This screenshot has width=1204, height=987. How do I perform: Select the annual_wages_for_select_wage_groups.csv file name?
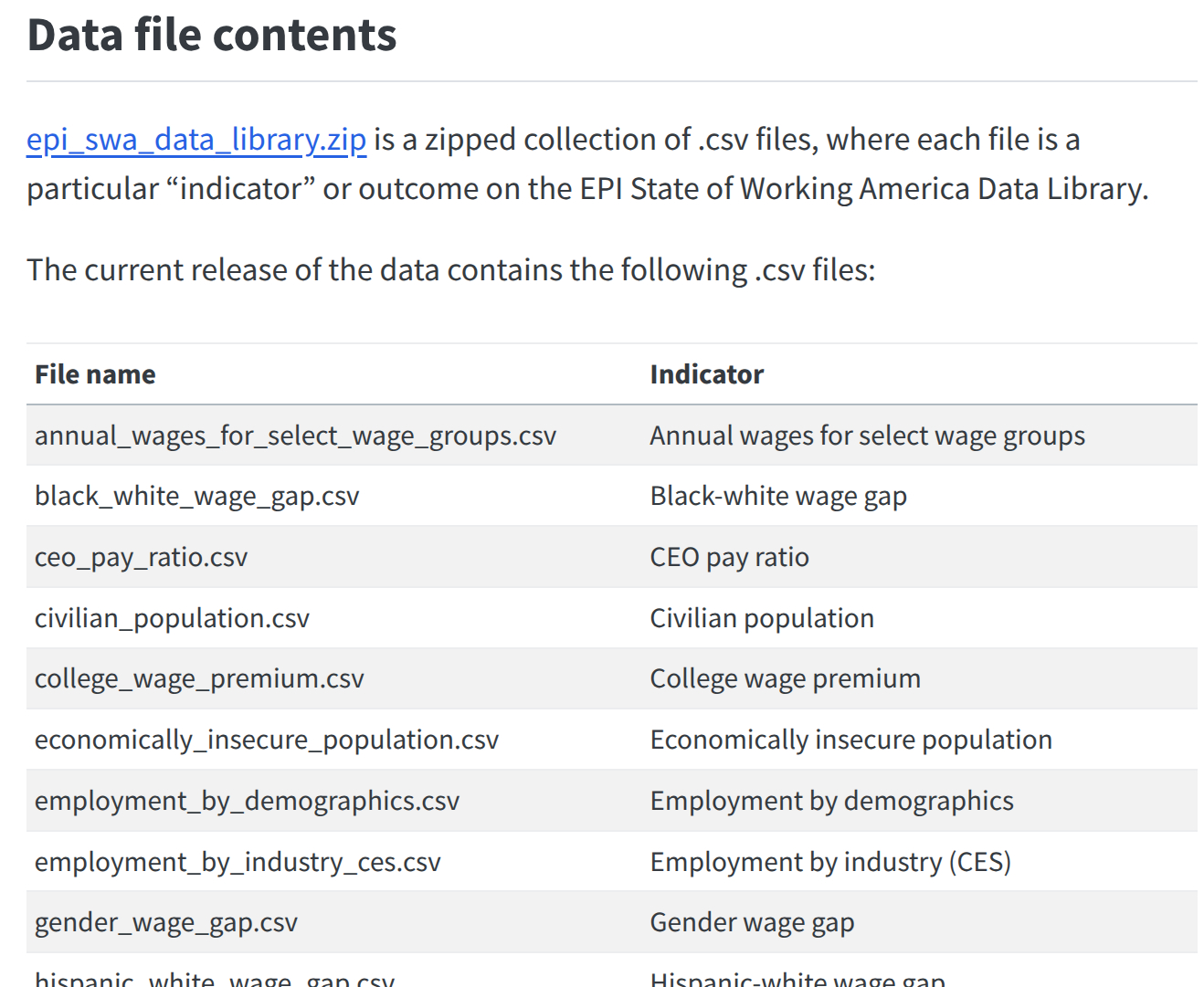pyautogui.click(x=295, y=436)
